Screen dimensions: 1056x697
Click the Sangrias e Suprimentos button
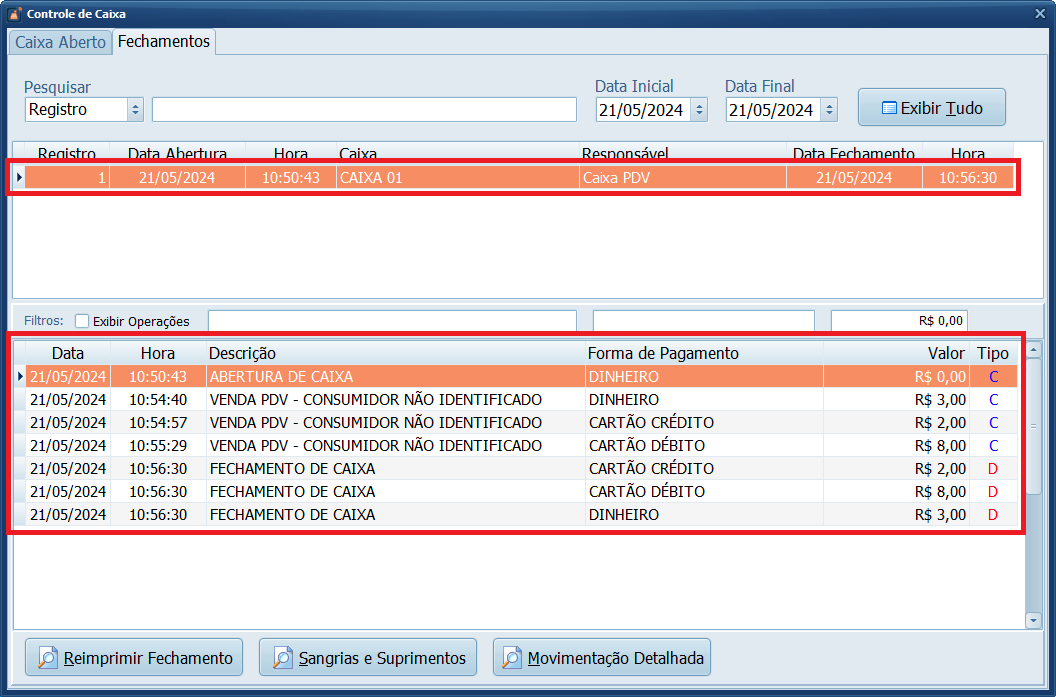coord(368,658)
